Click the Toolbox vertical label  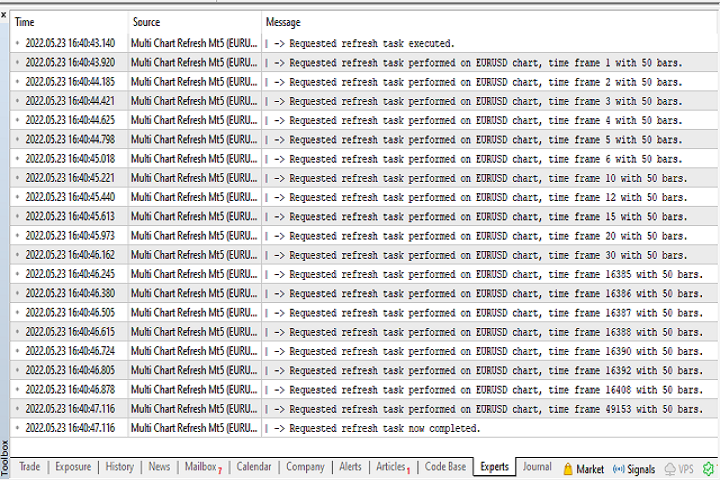tap(5, 458)
